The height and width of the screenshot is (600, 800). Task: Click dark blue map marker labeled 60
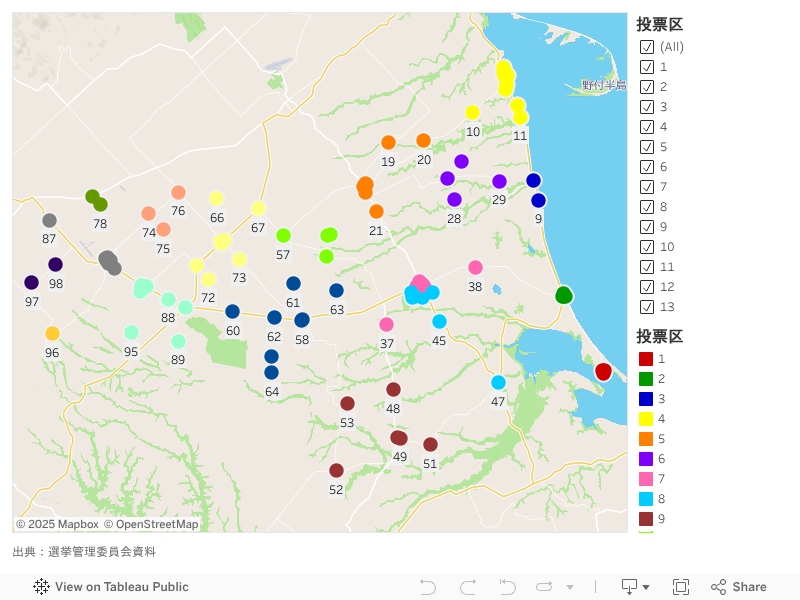pos(233,311)
